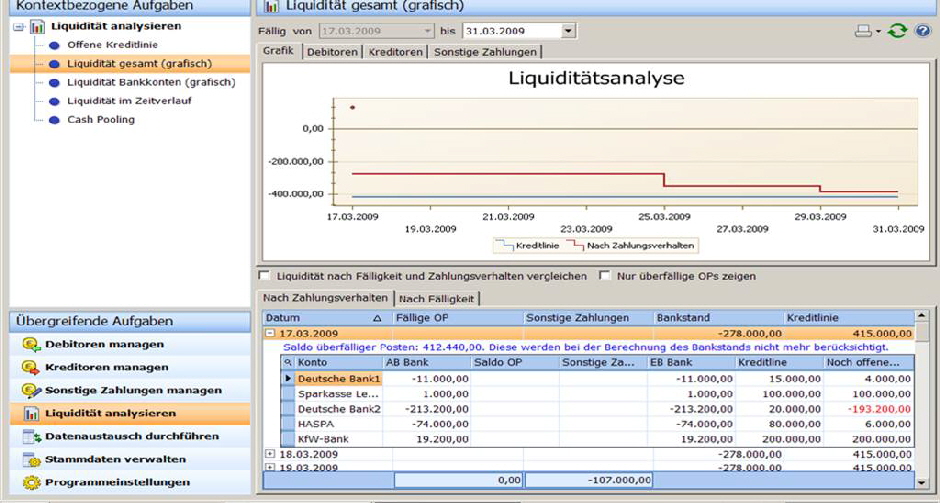Collapse the 17.03.2009 row
The image size is (940, 503).
(x=270, y=333)
